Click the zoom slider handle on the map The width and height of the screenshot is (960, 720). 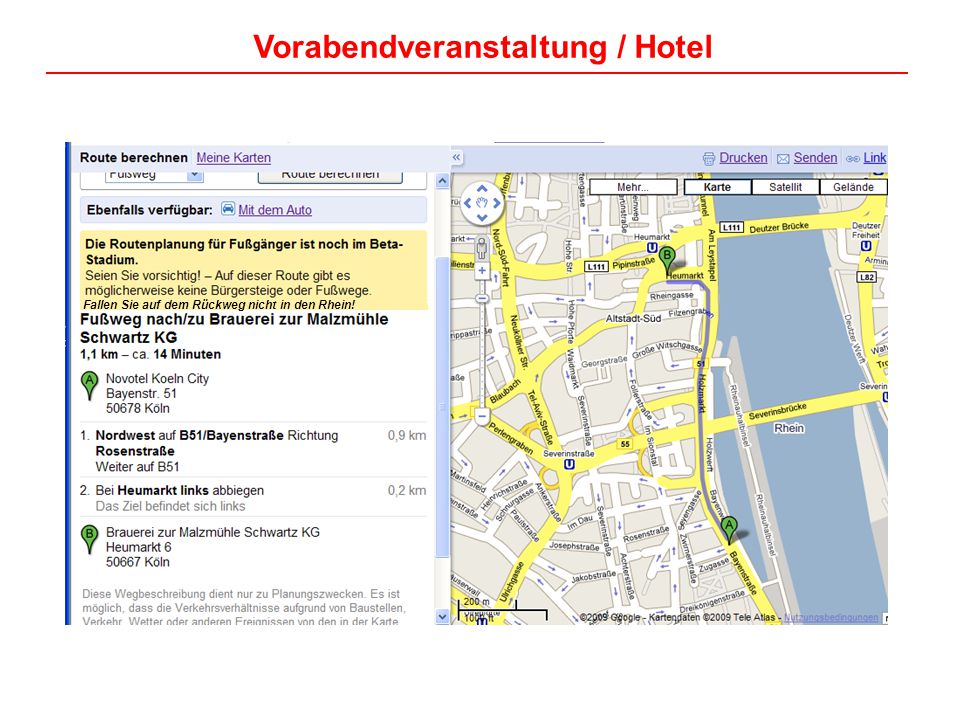(x=482, y=298)
